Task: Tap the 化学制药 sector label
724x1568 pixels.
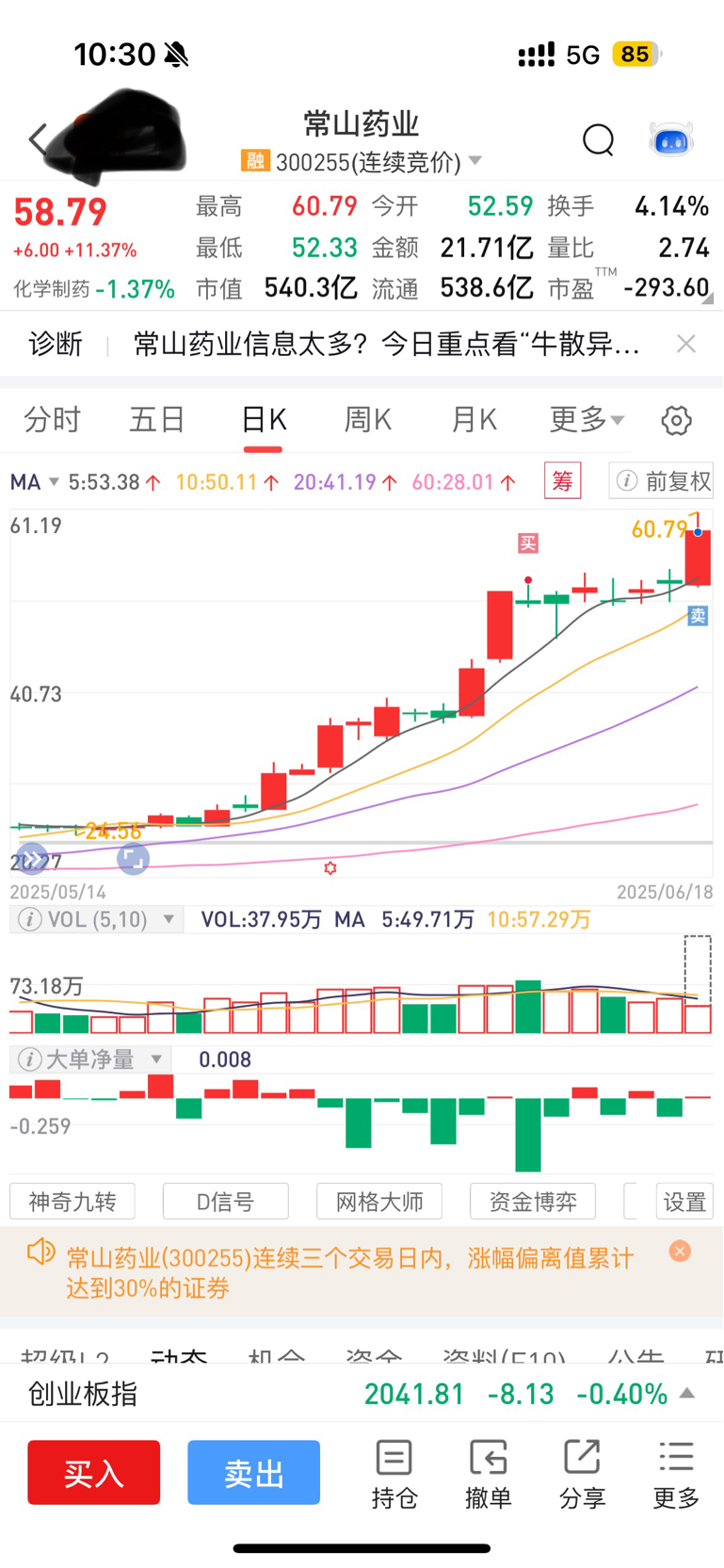Action: [x=51, y=289]
